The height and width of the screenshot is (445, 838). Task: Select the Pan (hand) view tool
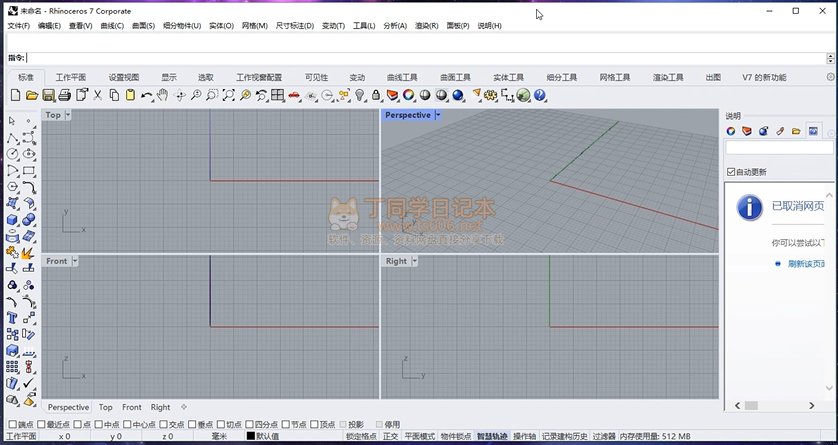163,95
